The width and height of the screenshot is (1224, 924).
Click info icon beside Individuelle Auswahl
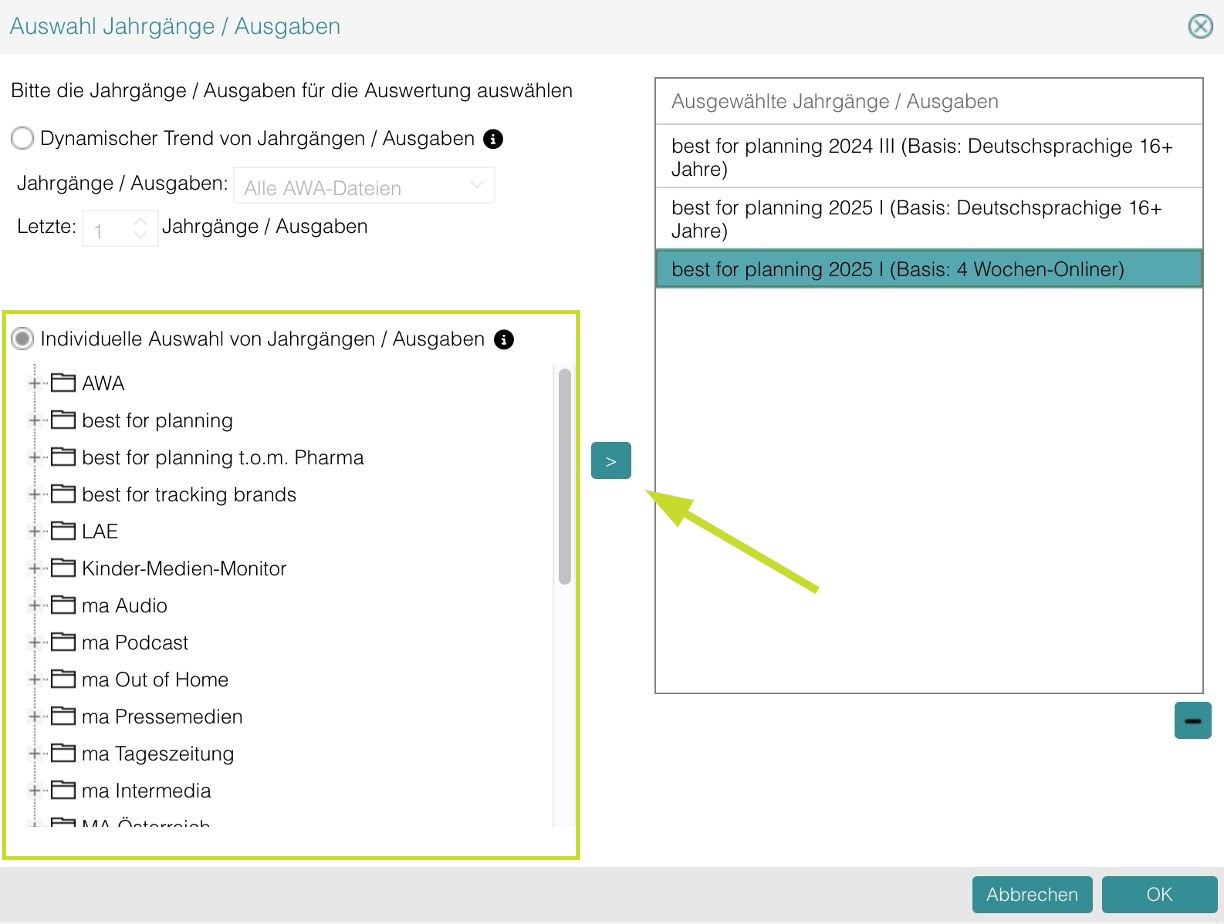click(504, 340)
